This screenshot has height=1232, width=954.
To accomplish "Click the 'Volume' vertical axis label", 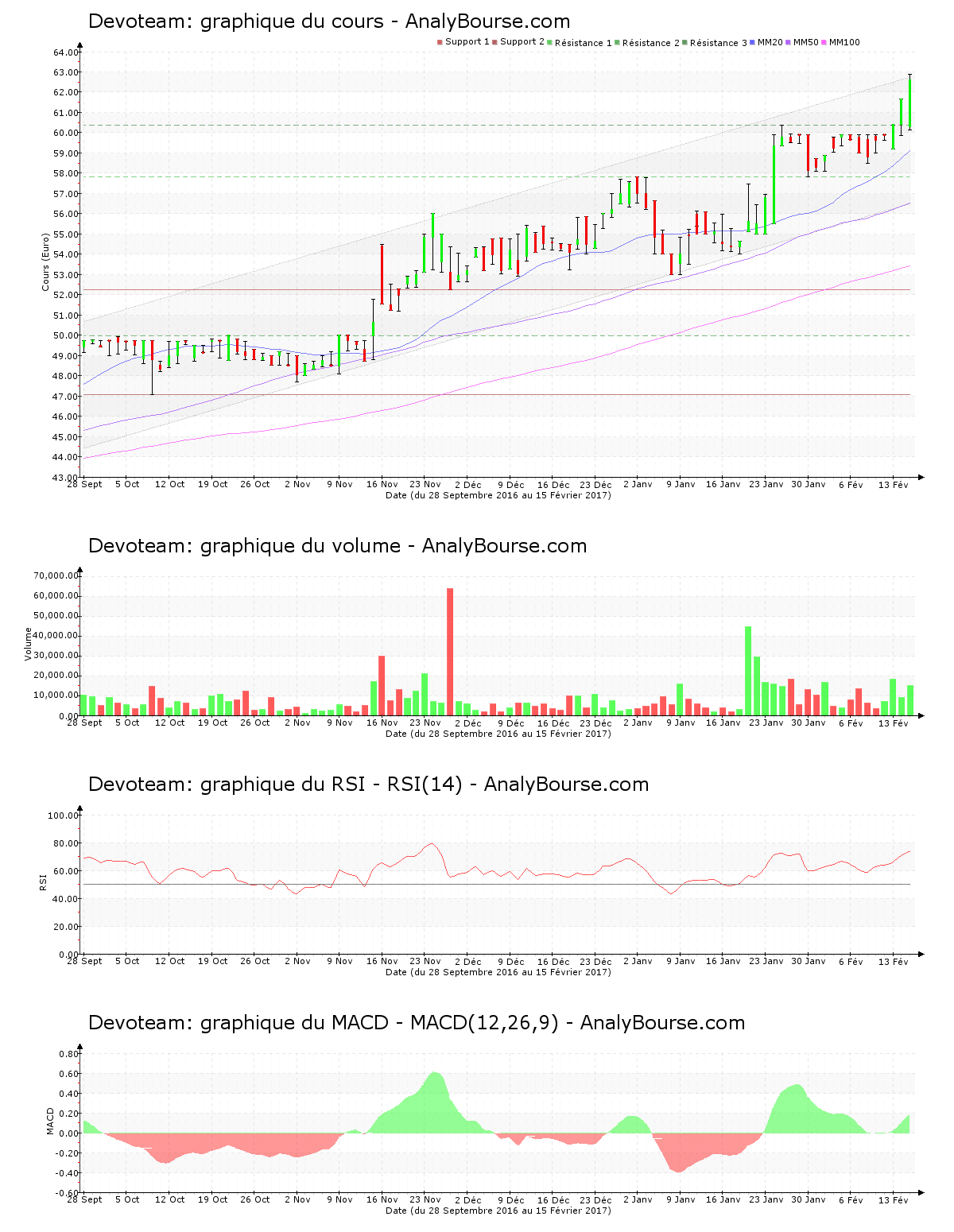I will [29, 644].
